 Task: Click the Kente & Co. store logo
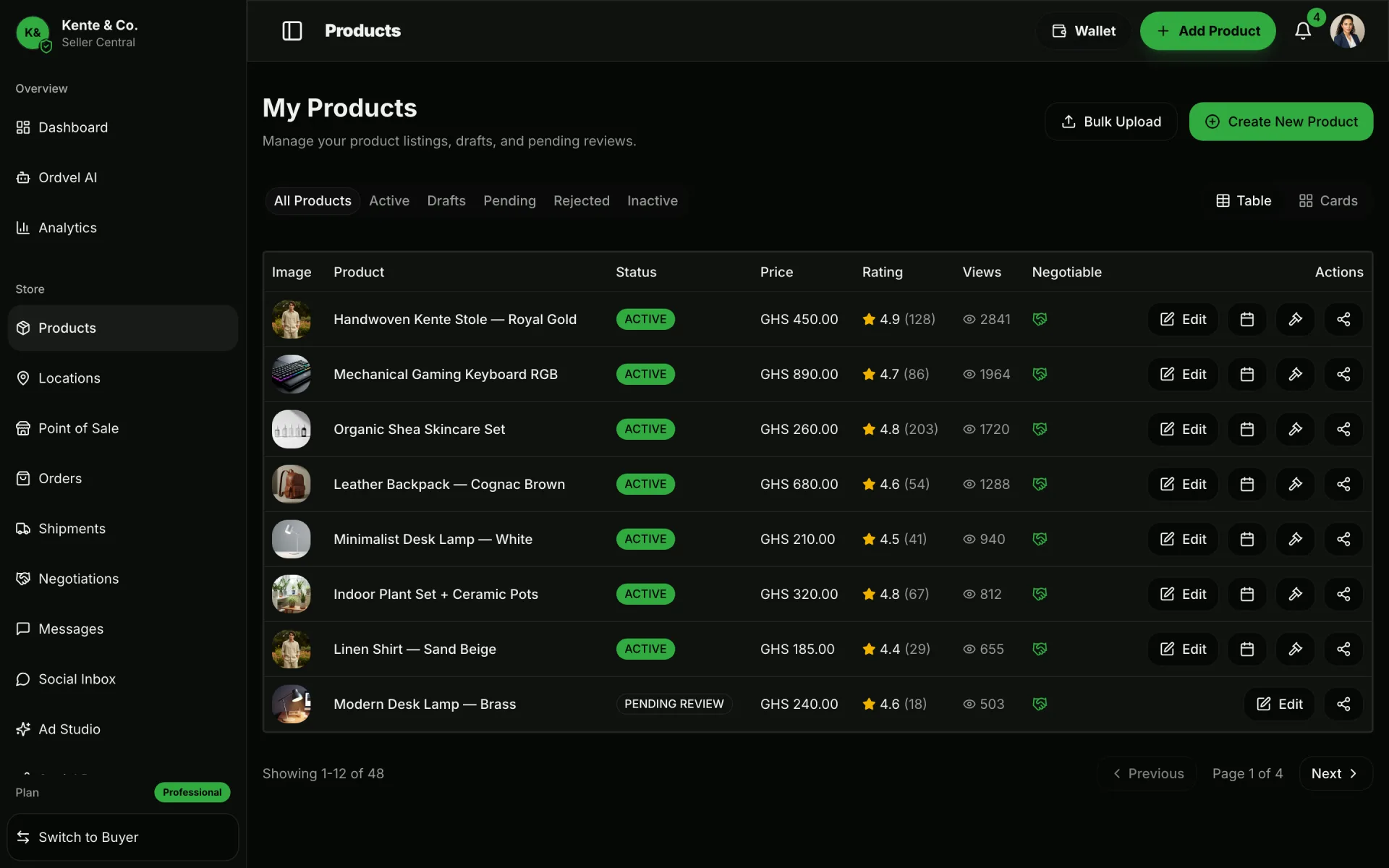click(x=33, y=33)
